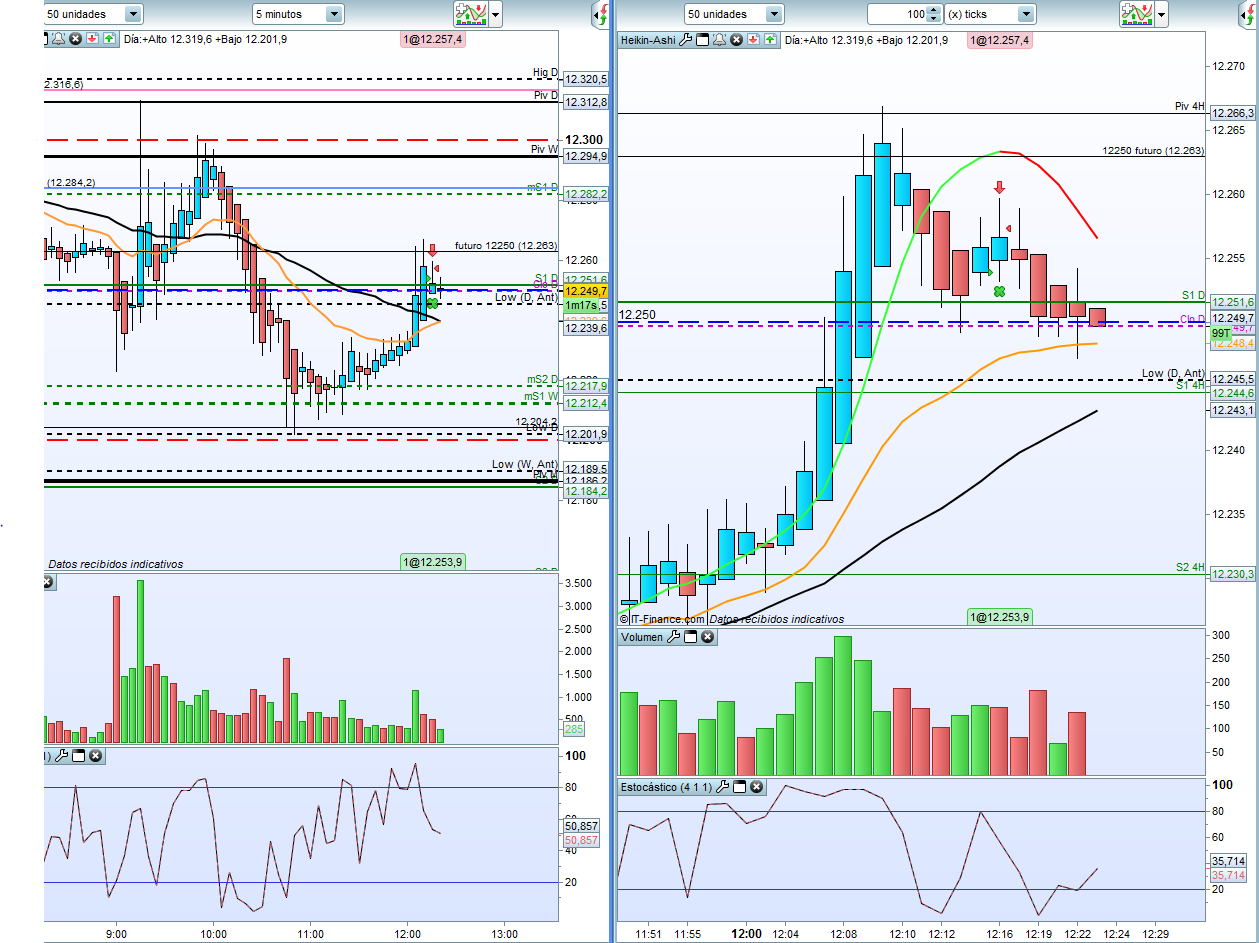Click 12.230,3 price tag on right axis
The height and width of the screenshot is (943, 1259).
(1232, 574)
